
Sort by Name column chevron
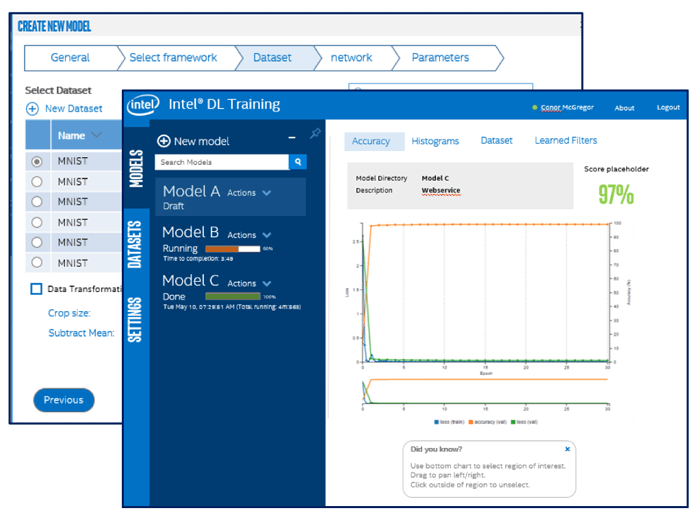click(x=96, y=135)
